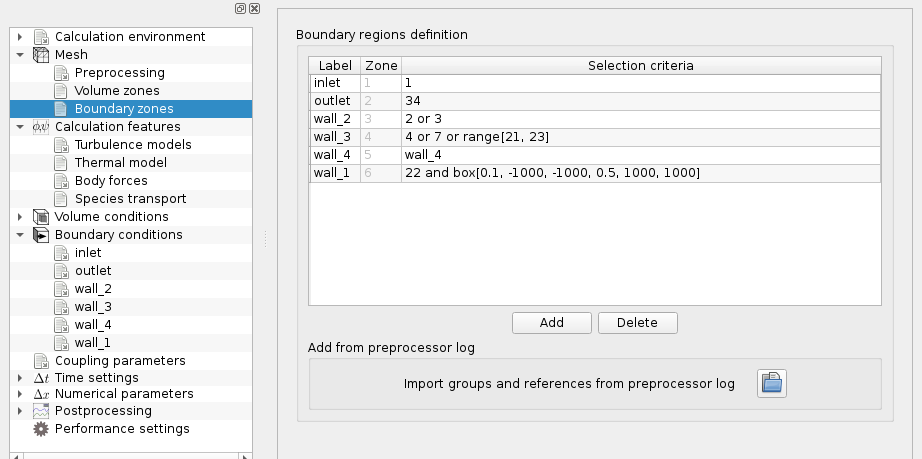Viewport: 922px width, 459px height.
Task: Open Preprocessing page in tree
Action: click(x=119, y=73)
